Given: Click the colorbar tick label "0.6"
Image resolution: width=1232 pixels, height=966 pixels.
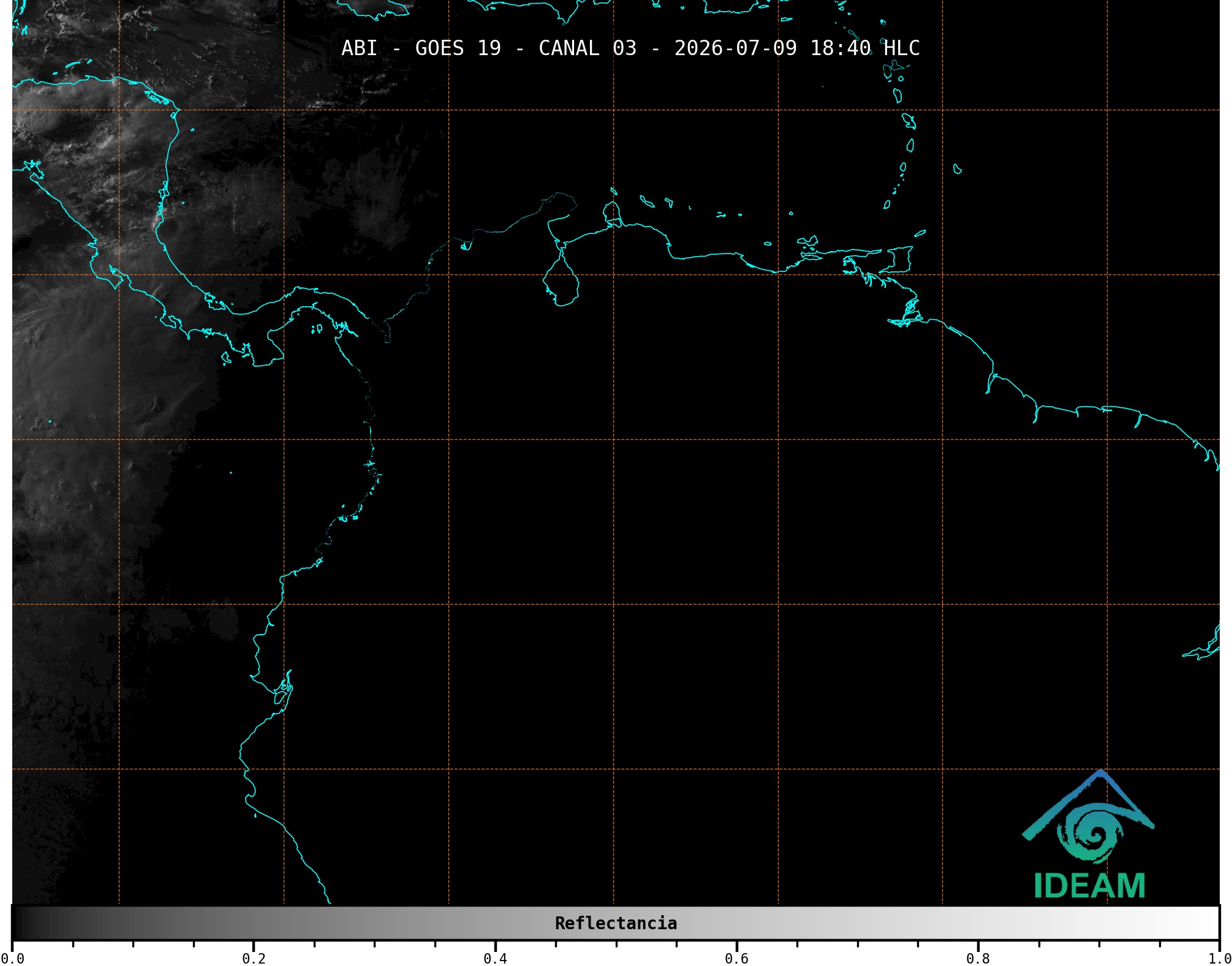Looking at the screenshot, I should coord(736,959).
